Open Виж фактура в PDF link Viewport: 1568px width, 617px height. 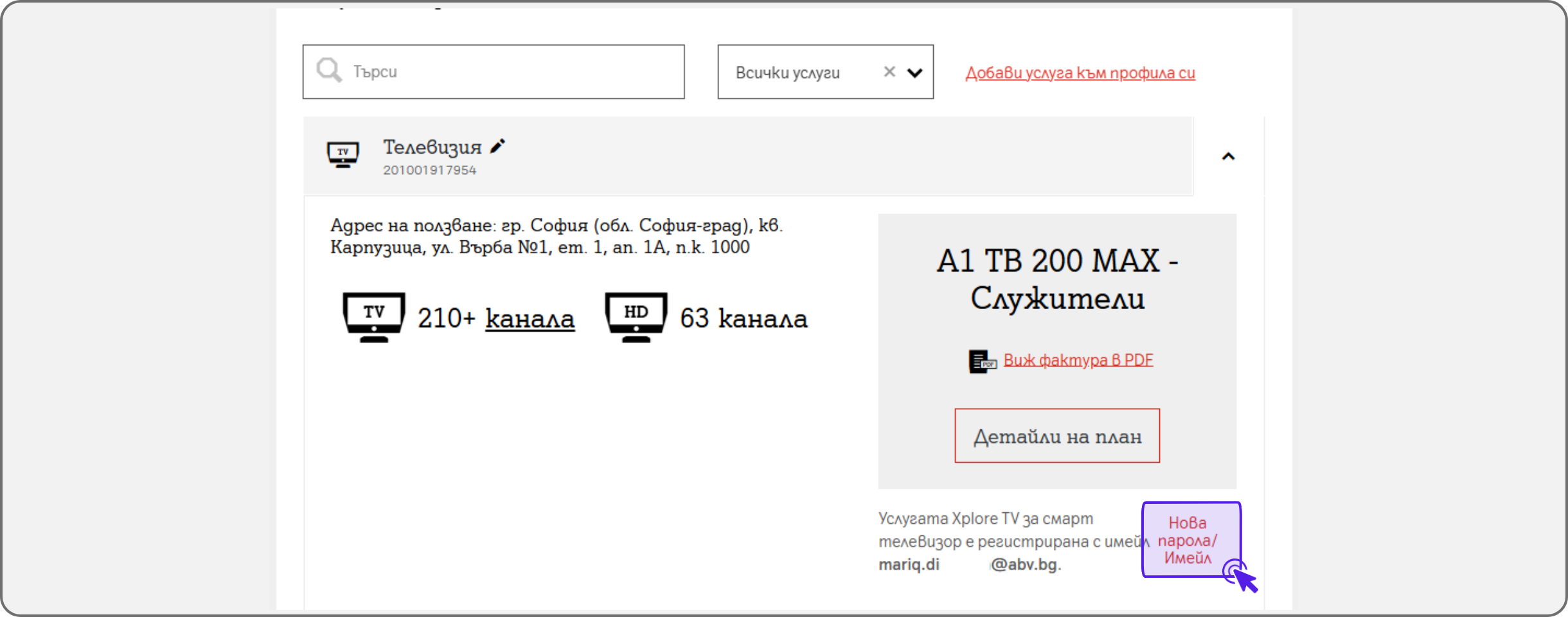pyautogui.click(x=1078, y=360)
